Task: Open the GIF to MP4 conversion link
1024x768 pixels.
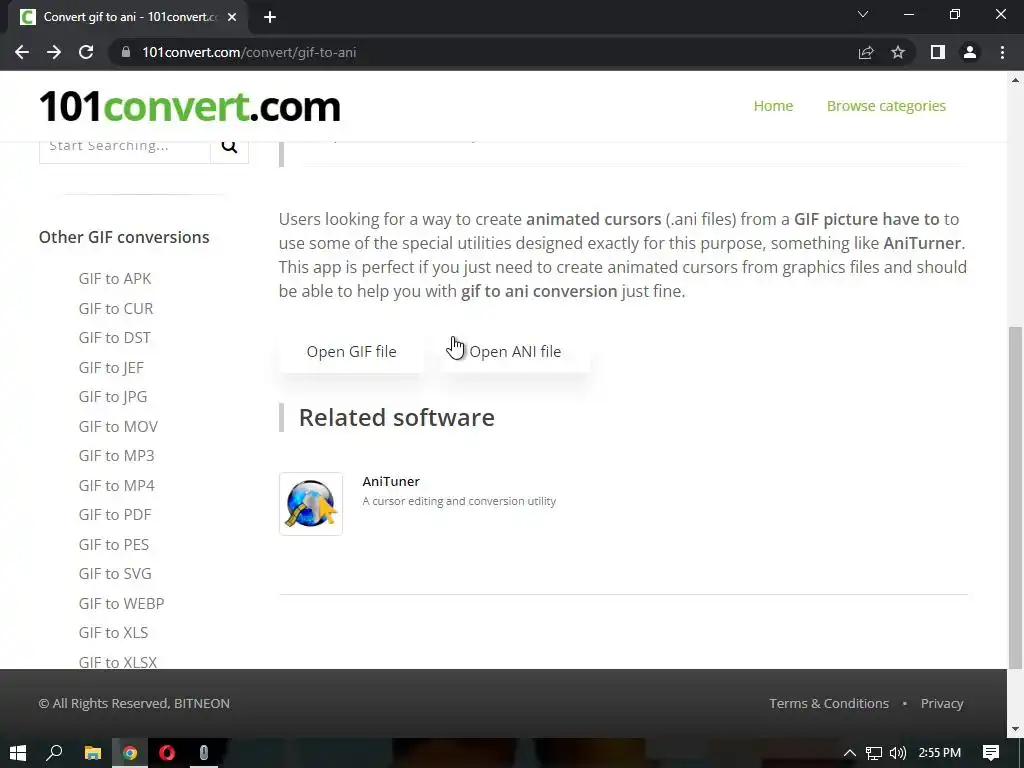Action: [x=116, y=485]
